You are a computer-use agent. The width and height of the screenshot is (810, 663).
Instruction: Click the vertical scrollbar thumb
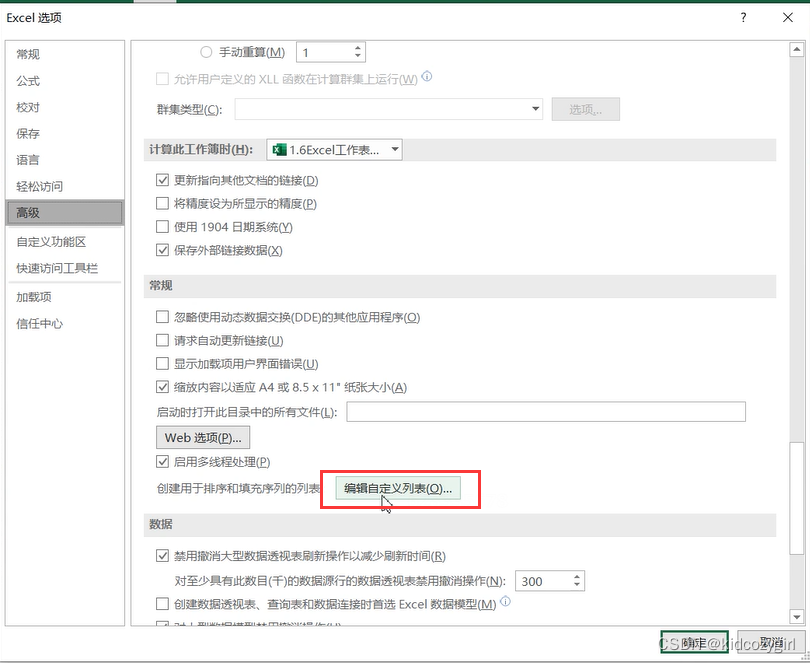(797, 498)
